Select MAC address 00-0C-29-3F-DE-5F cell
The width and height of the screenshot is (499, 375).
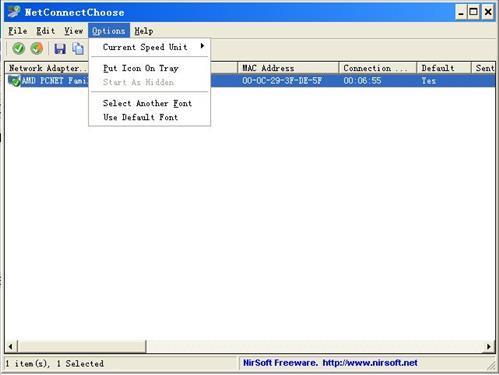click(282, 81)
